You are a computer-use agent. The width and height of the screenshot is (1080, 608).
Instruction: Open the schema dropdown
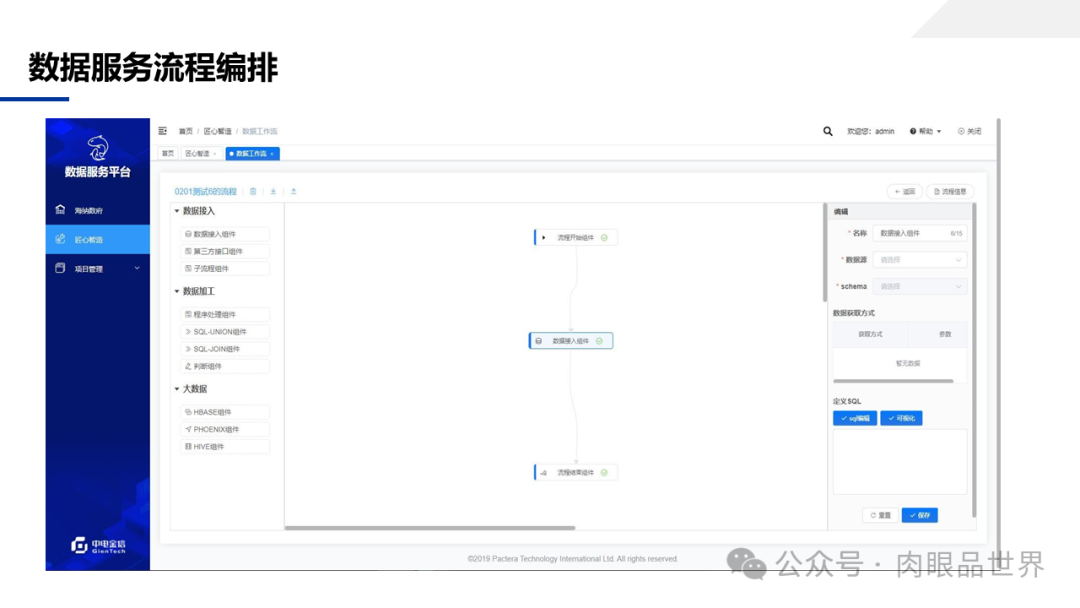[x=920, y=286]
